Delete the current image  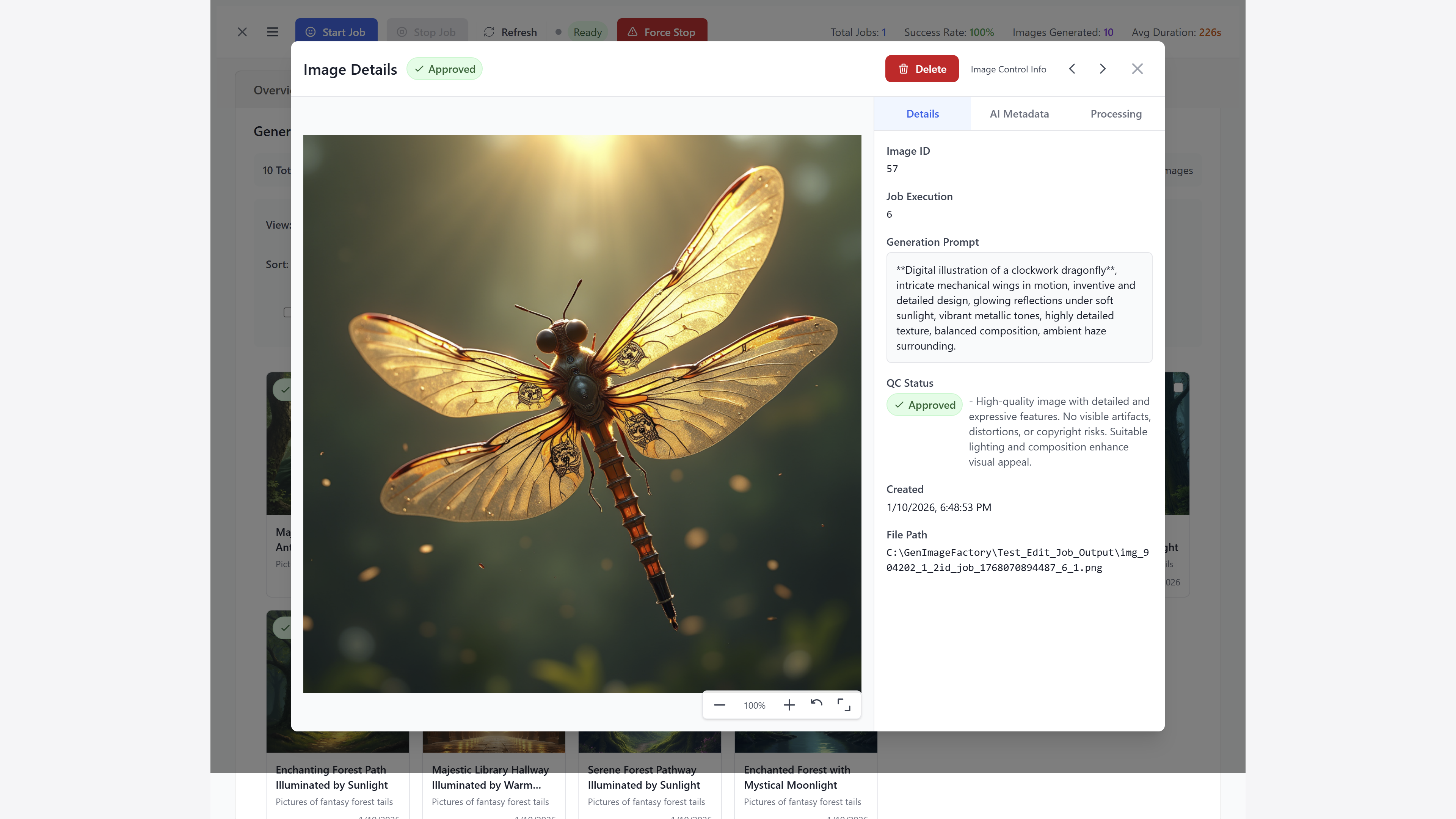pos(921,68)
